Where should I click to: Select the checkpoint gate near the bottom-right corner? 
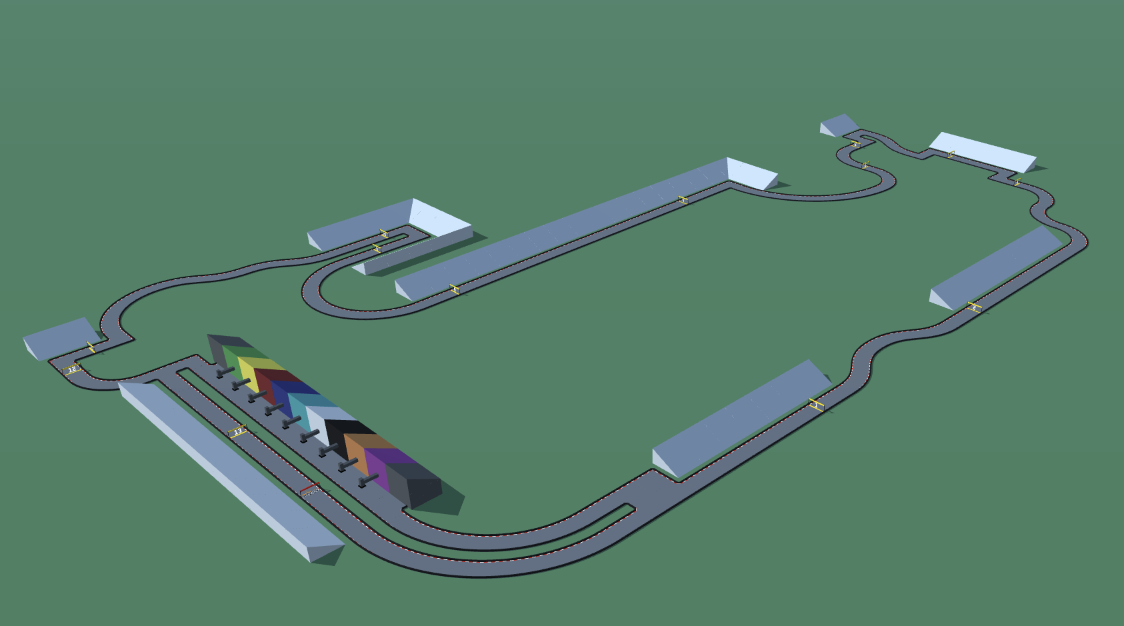[814, 405]
